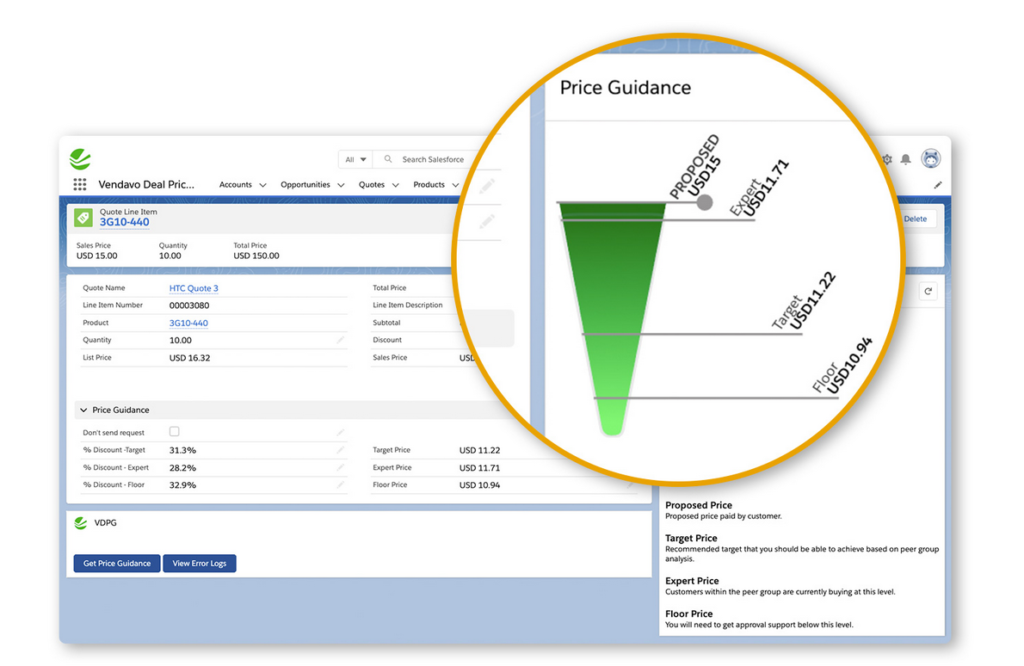Click the Get Price Guidance button
Image resolution: width=1024 pixels, height=666 pixels.
tap(116, 563)
